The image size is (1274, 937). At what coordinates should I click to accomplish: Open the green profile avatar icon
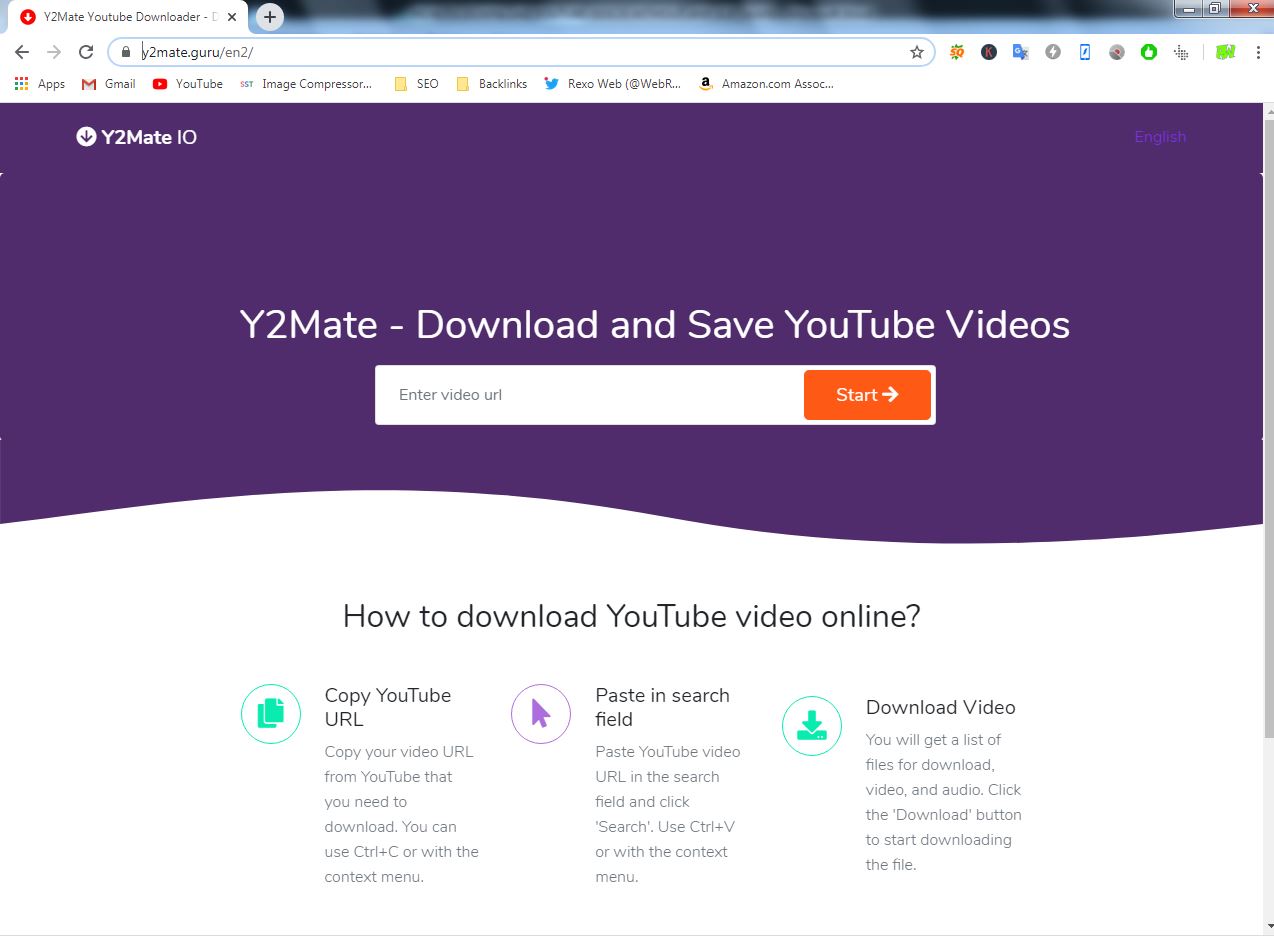pyautogui.click(x=1225, y=52)
